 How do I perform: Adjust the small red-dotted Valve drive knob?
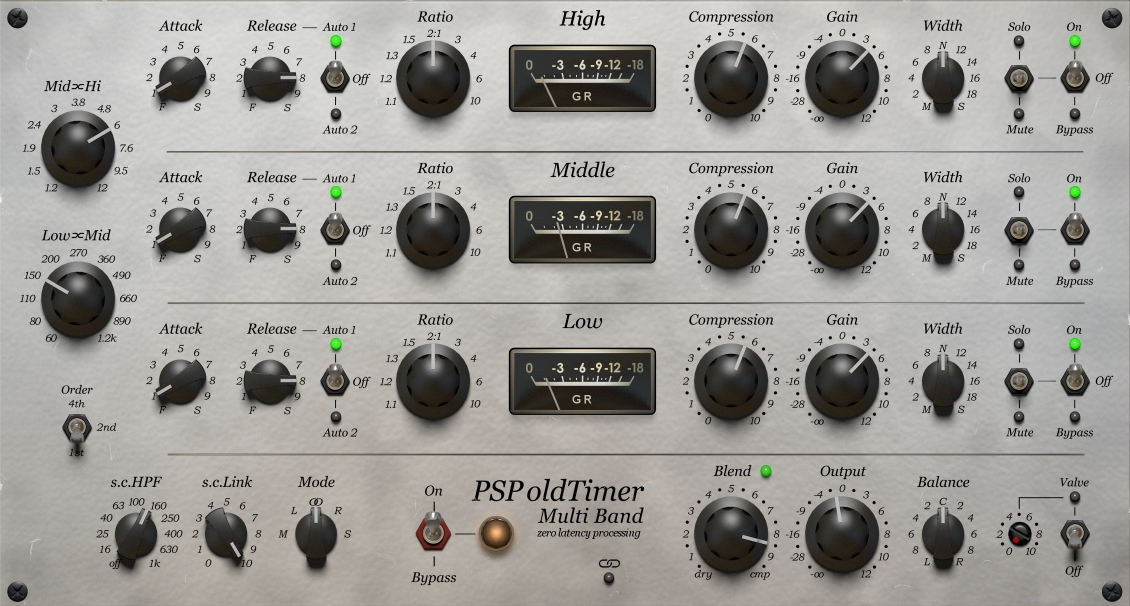click(1020, 533)
